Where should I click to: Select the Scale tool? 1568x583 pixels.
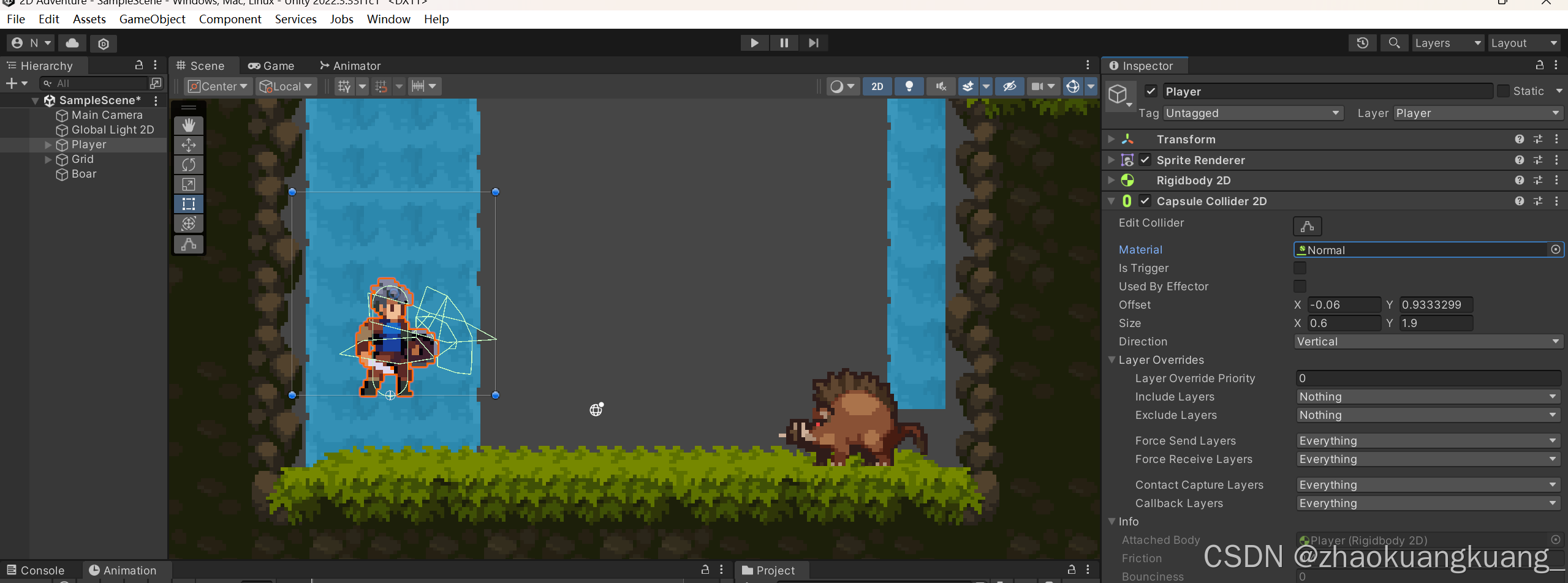189,184
